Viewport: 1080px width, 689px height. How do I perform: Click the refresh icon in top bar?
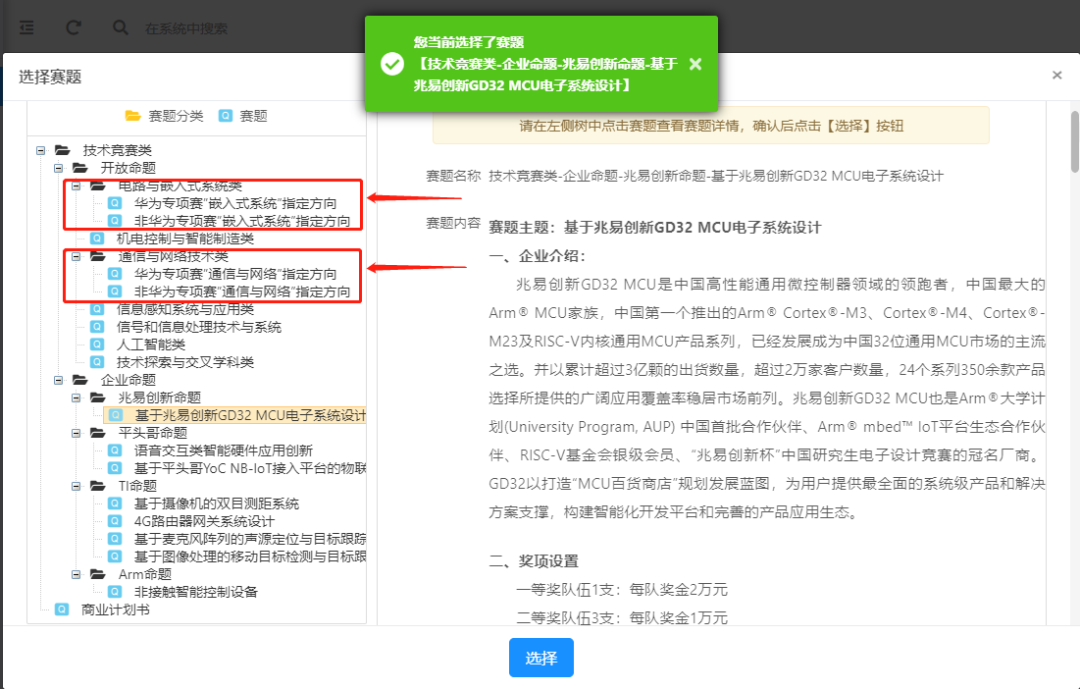click(74, 28)
